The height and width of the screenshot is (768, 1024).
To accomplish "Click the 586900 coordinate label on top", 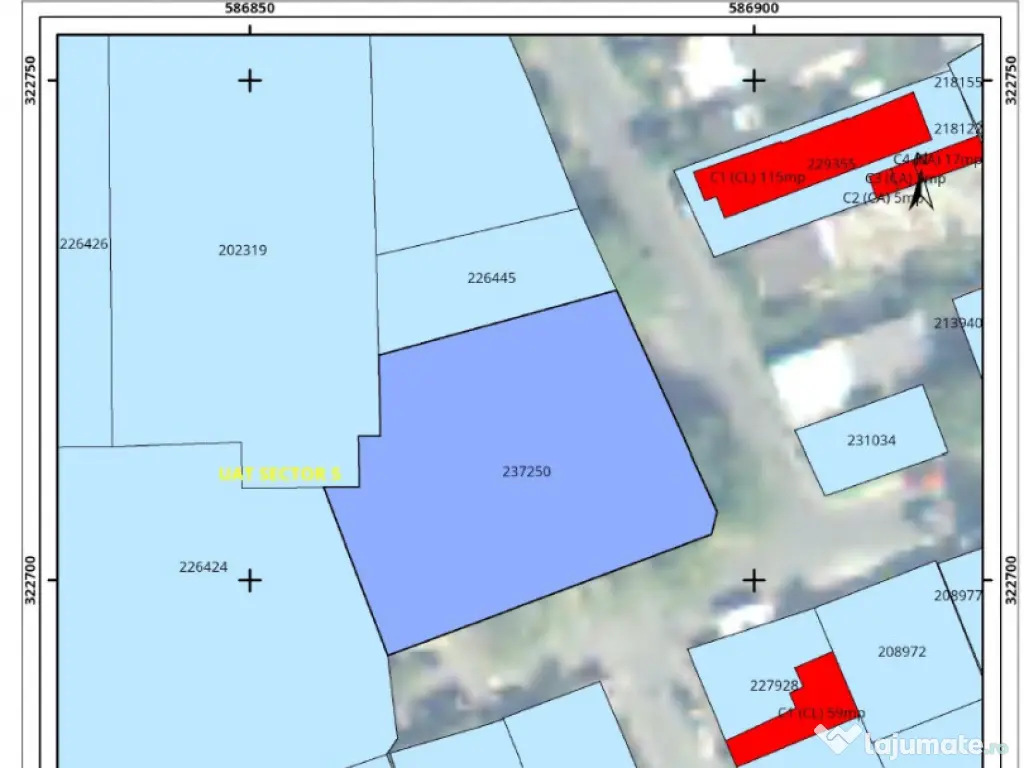I will coord(754,8).
